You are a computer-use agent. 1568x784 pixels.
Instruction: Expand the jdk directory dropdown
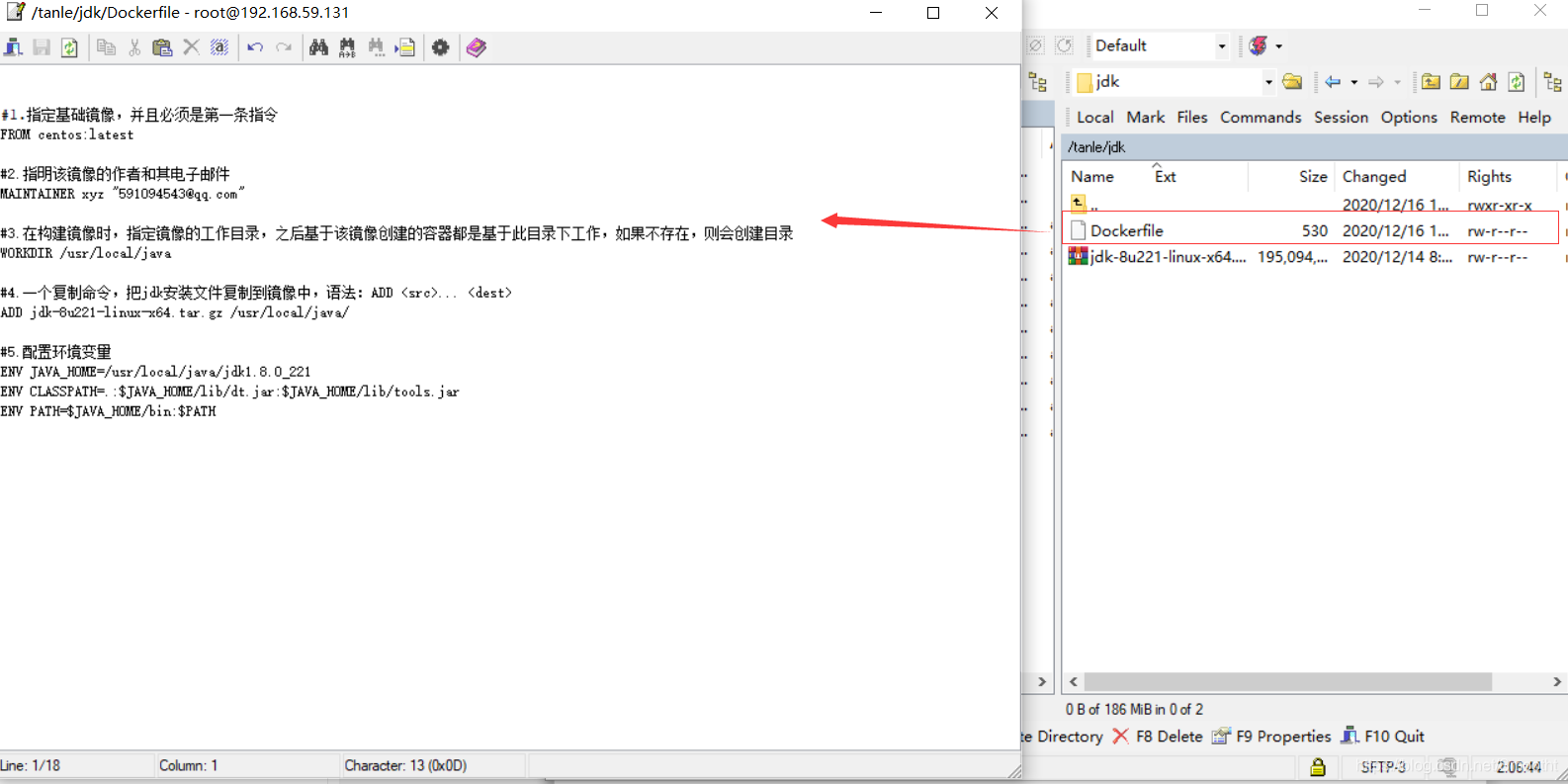(x=1268, y=82)
